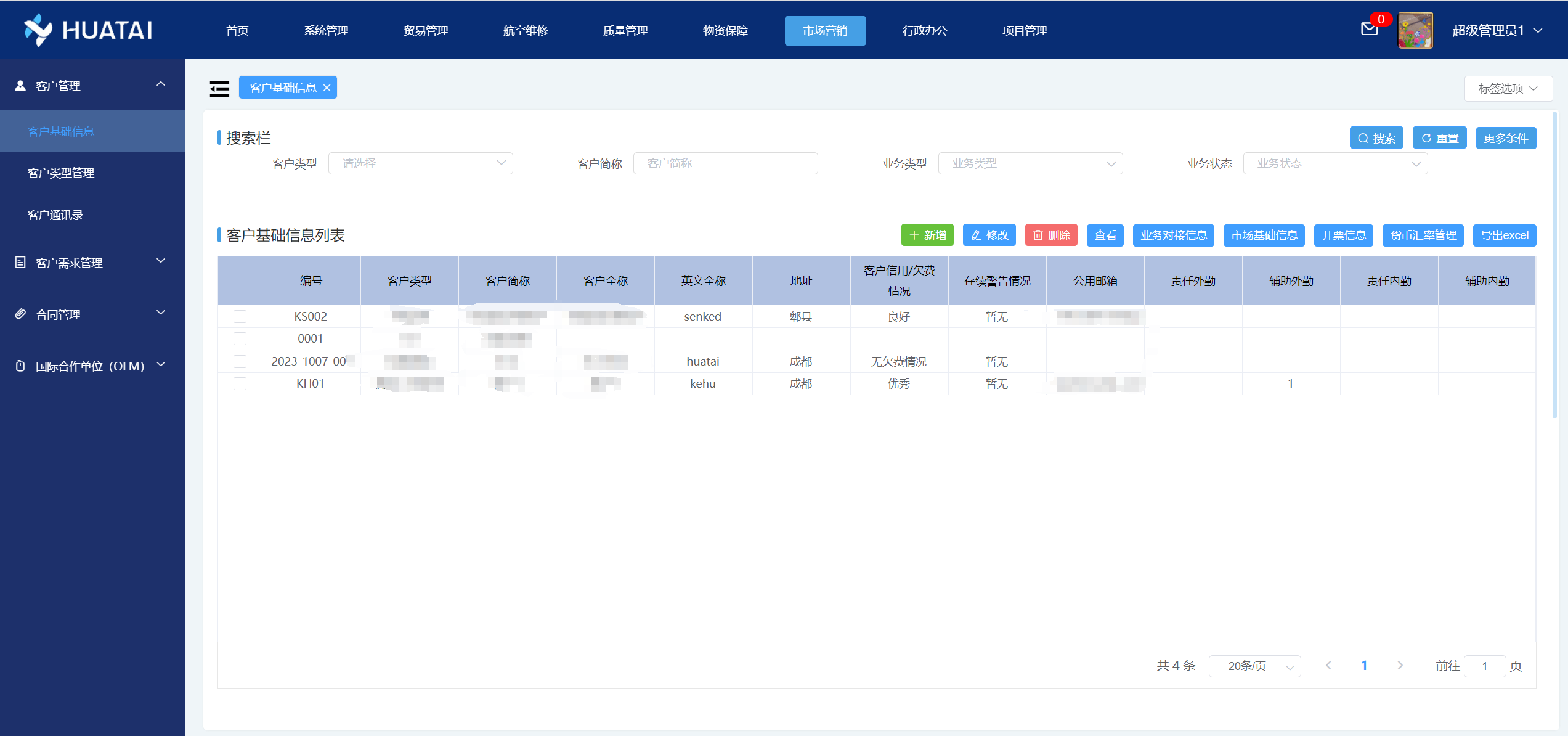This screenshot has width=1568, height=736.
Task: Select 客户基础信息 in sidebar
Action: (x=92, y=131)
